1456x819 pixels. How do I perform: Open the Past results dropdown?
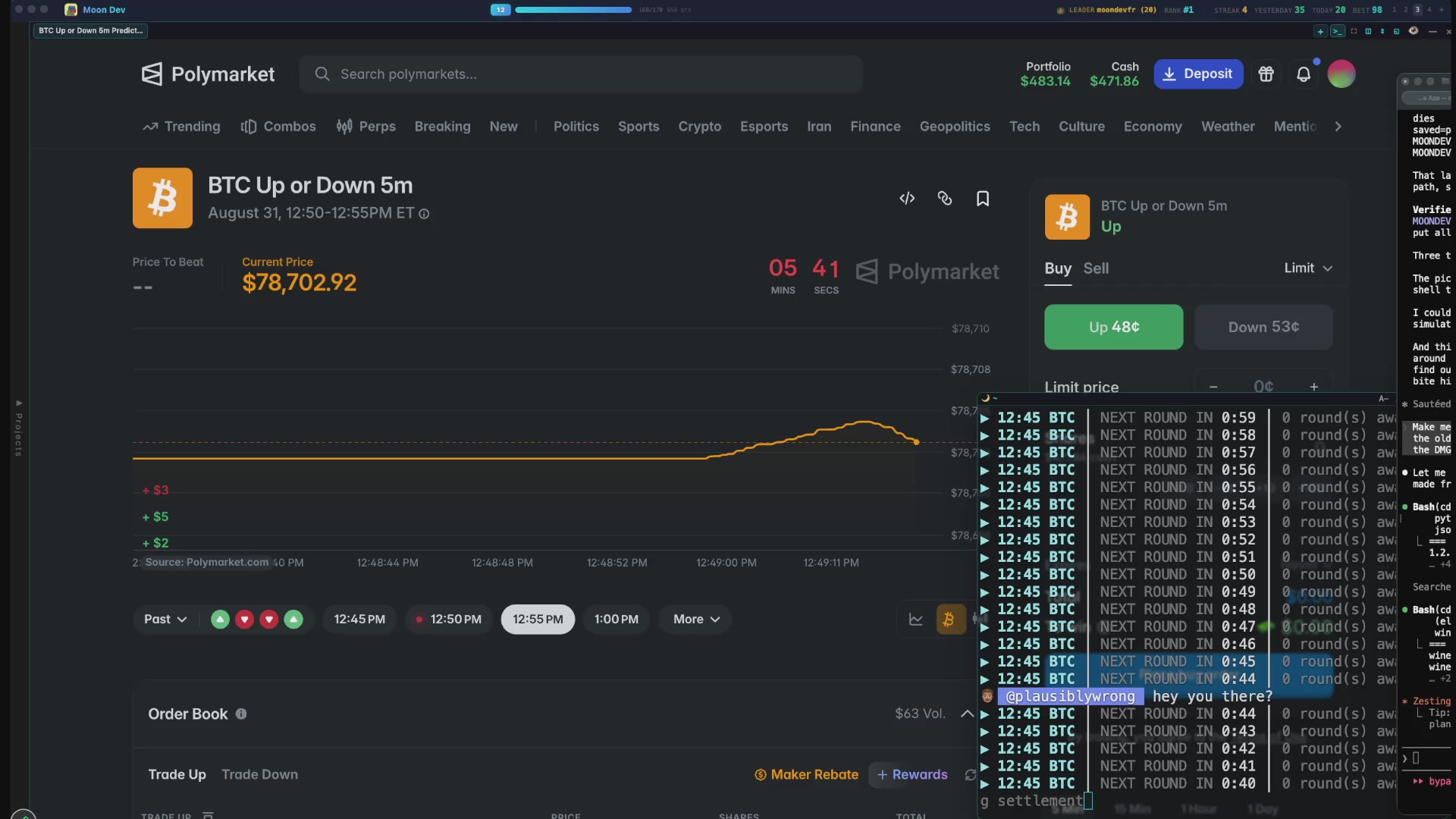click(165, 620)
